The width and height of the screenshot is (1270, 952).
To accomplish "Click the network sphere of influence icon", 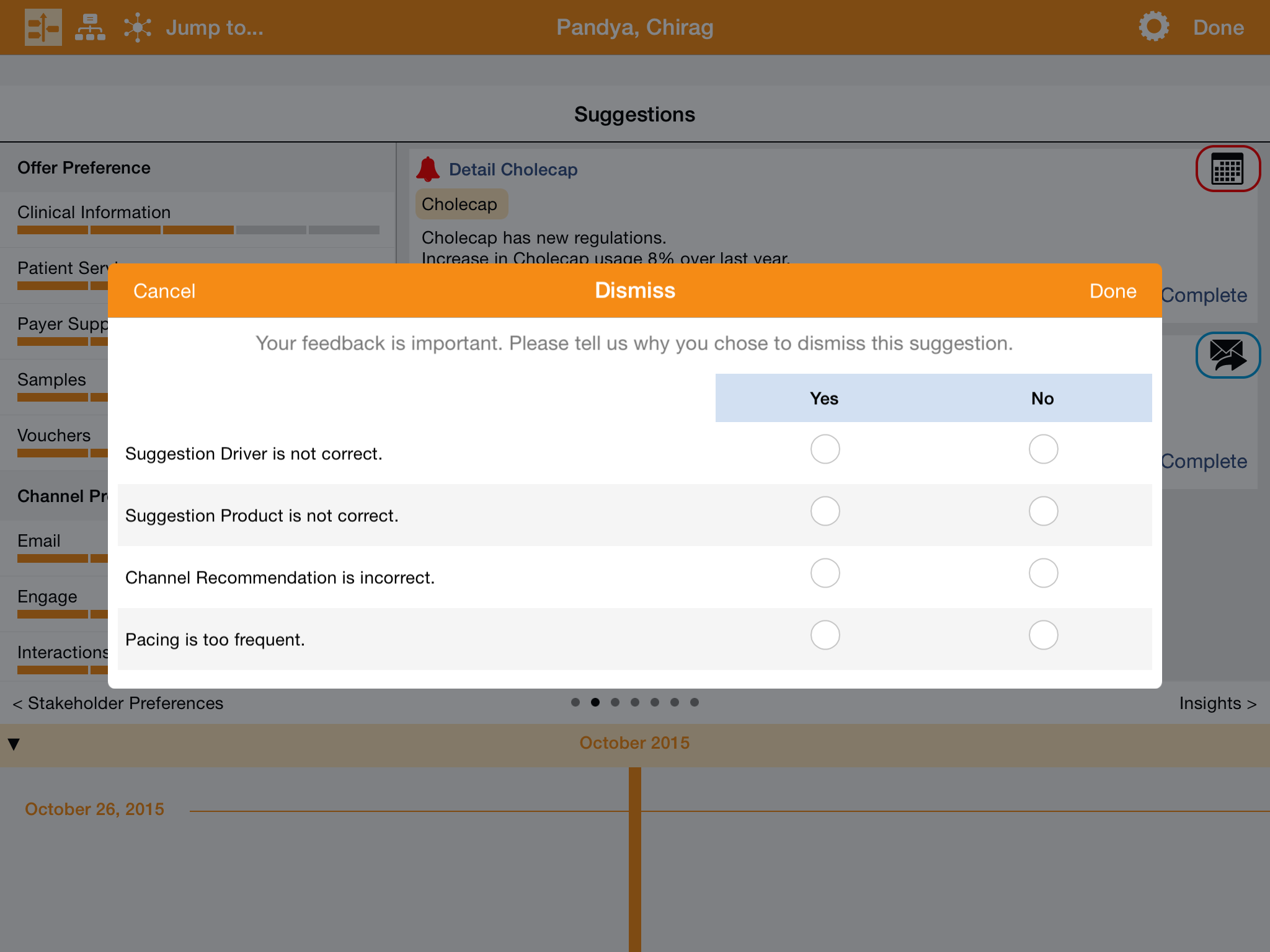I will point(137,27).
